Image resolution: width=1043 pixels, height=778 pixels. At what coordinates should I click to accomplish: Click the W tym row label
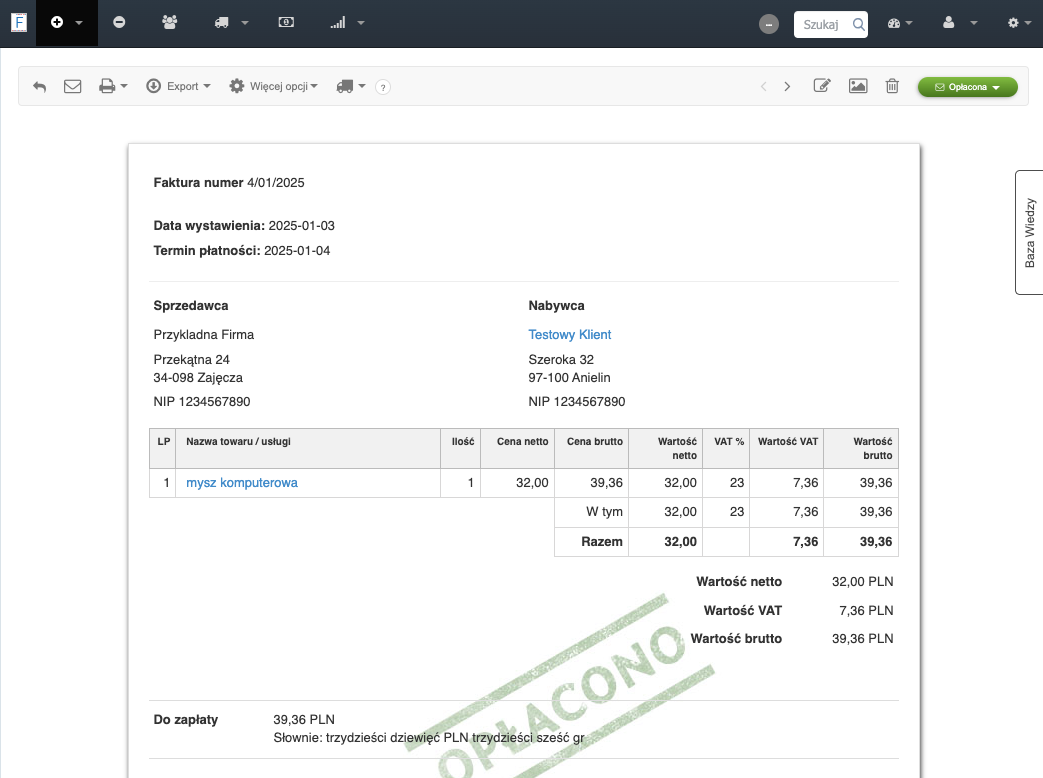coord(604,512)
